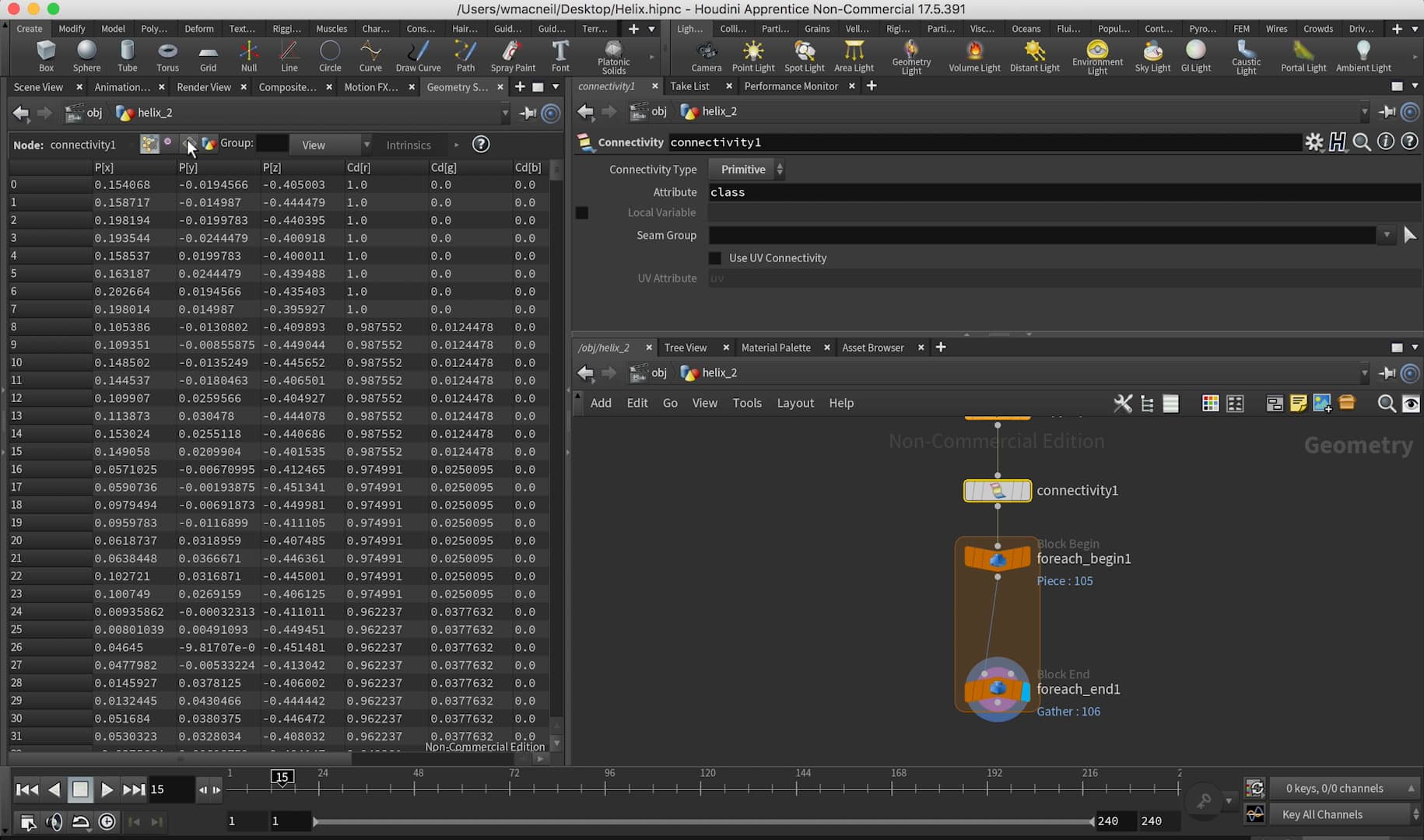Open the Seam Group dropdown arrow
1424x840 pixels.
point(1387,235)
